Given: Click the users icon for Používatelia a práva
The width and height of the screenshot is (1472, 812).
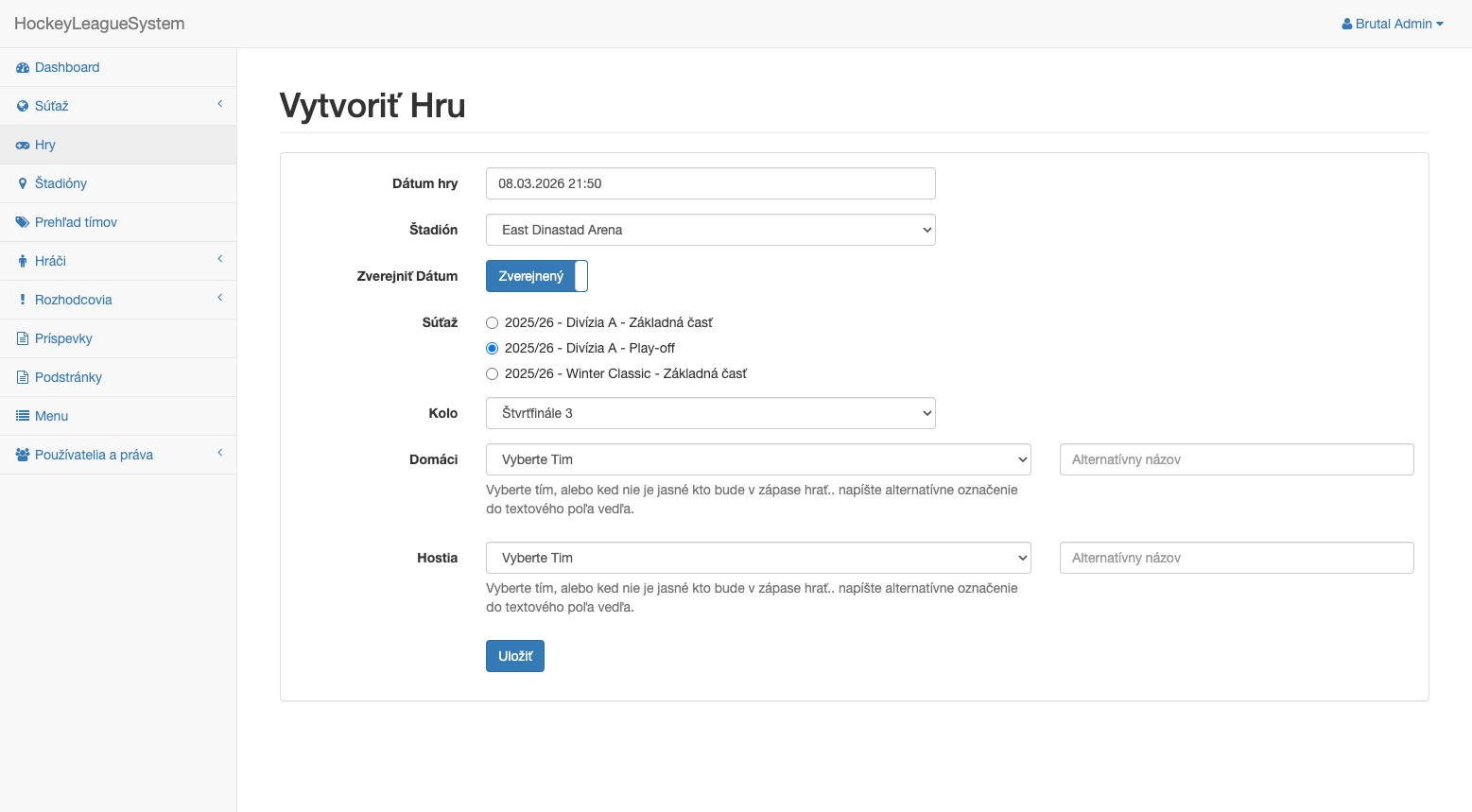Looking at the screenshot, I should 21,453.
